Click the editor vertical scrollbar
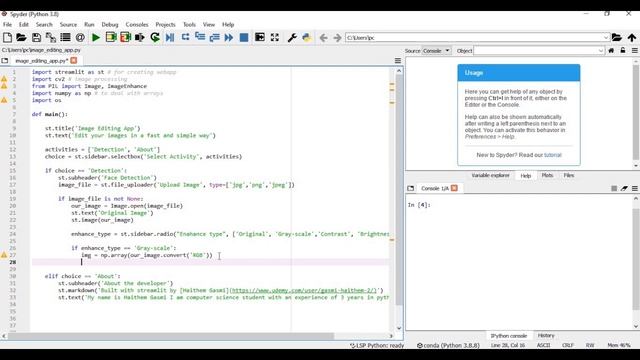640x360 pixels. tap(399, 190)
